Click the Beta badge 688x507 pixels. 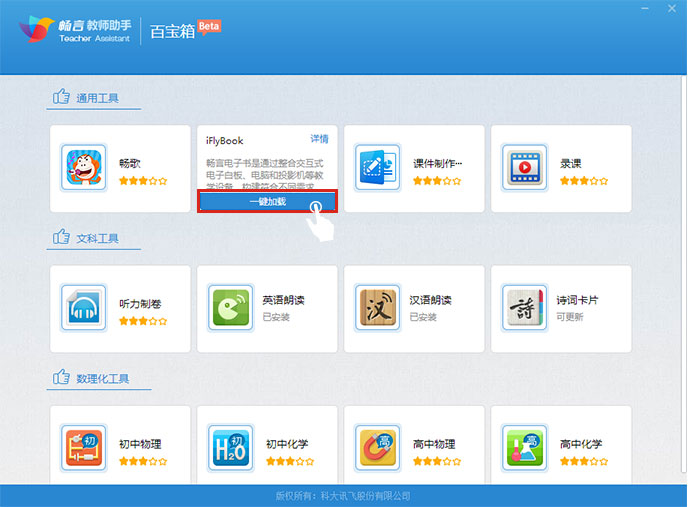pos(209,26)
